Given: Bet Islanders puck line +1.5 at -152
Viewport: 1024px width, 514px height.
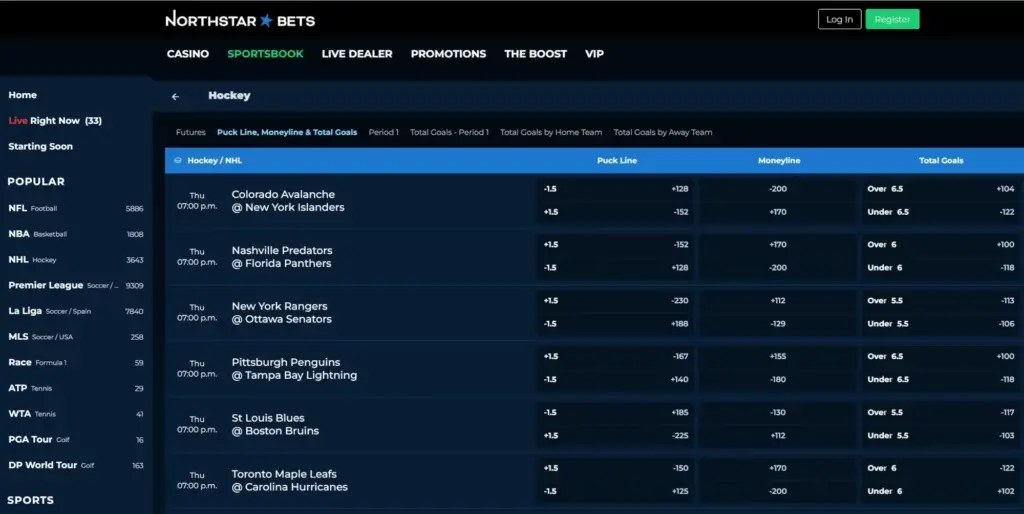Looking at the screenshot, I should point(616,212).
